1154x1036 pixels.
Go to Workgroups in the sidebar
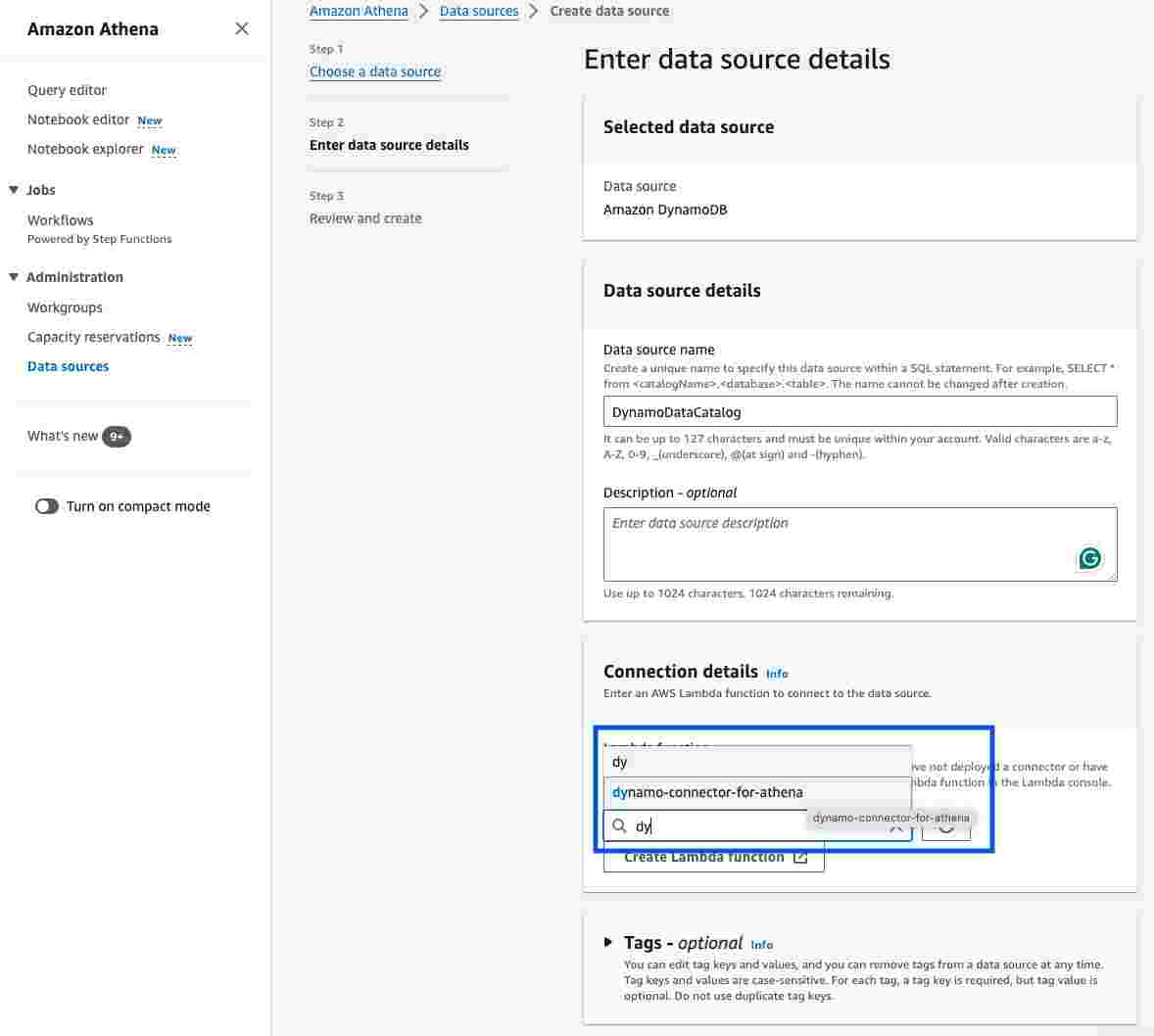pos(65,307)
